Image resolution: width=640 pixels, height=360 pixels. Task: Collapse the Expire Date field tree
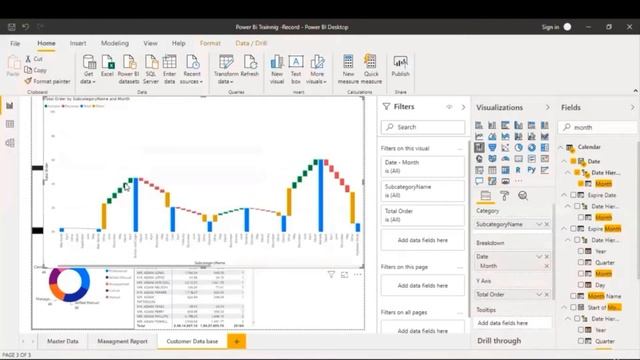564,195
